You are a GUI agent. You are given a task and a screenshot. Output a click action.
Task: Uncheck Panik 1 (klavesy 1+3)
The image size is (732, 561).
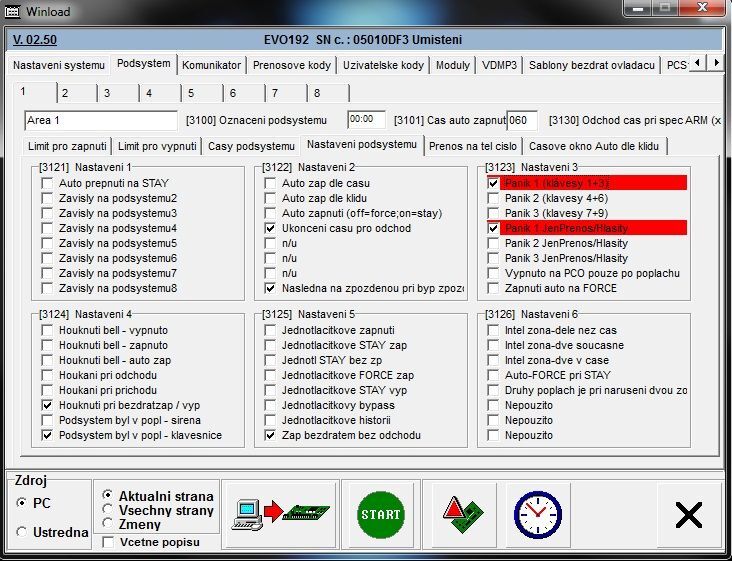coord(493,184)
